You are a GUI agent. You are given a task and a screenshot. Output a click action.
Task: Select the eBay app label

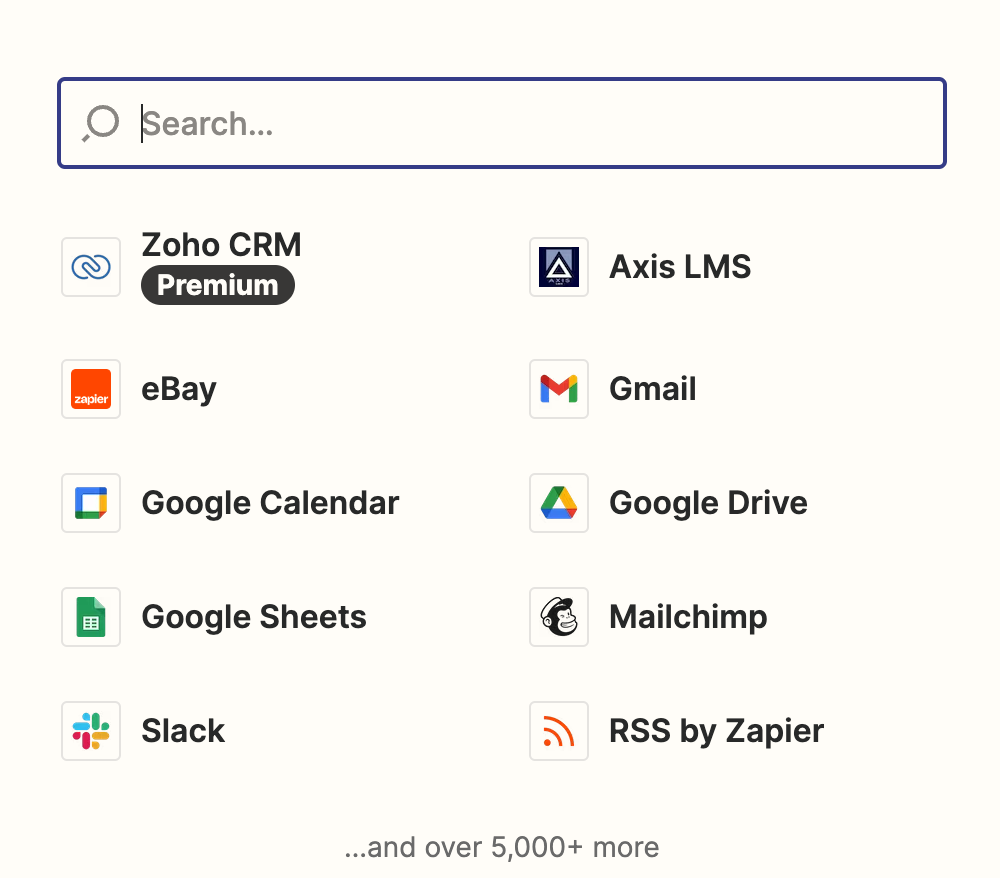(179, 389)
